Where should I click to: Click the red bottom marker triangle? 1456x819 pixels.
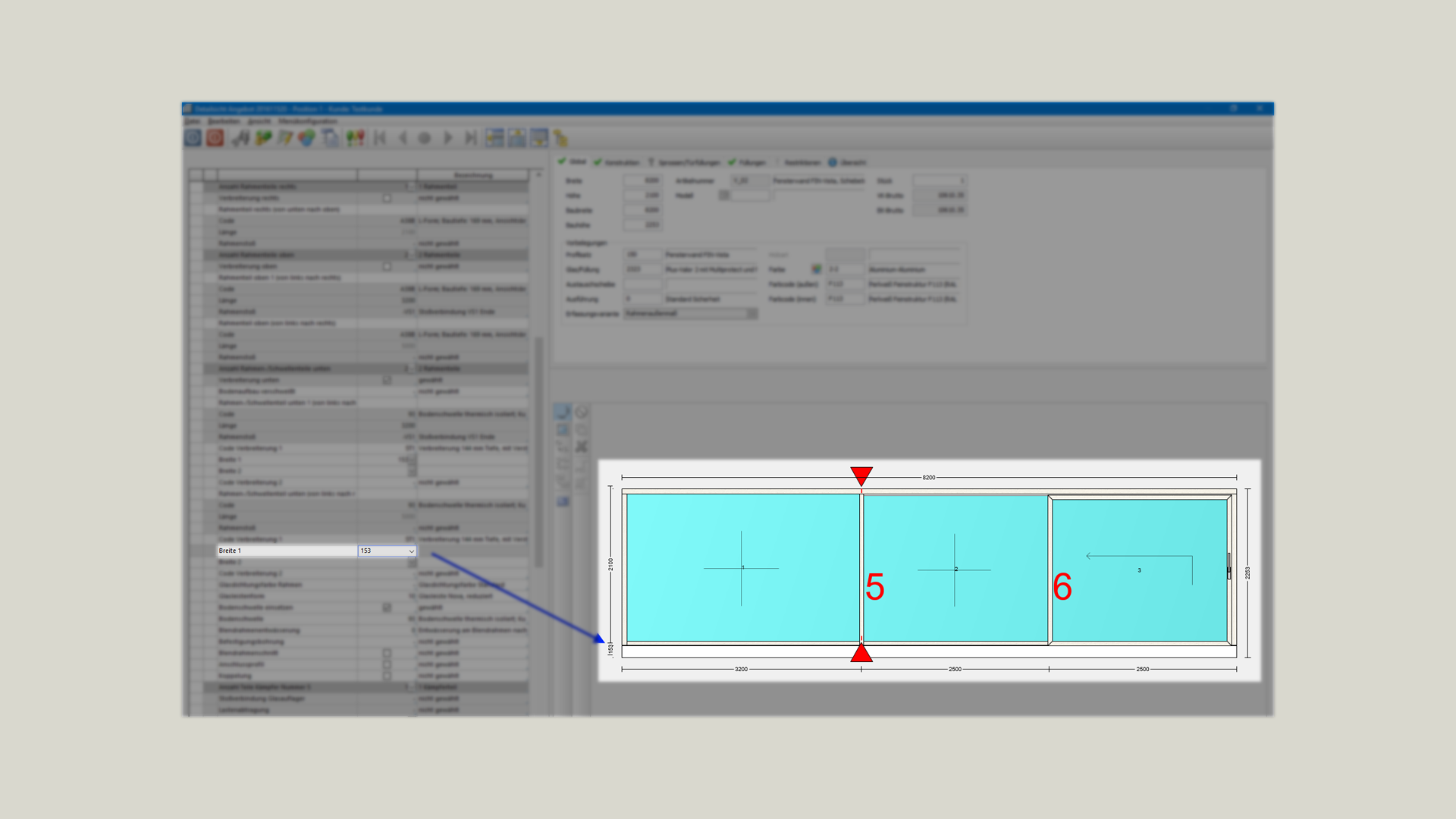[x=861, y=653]
